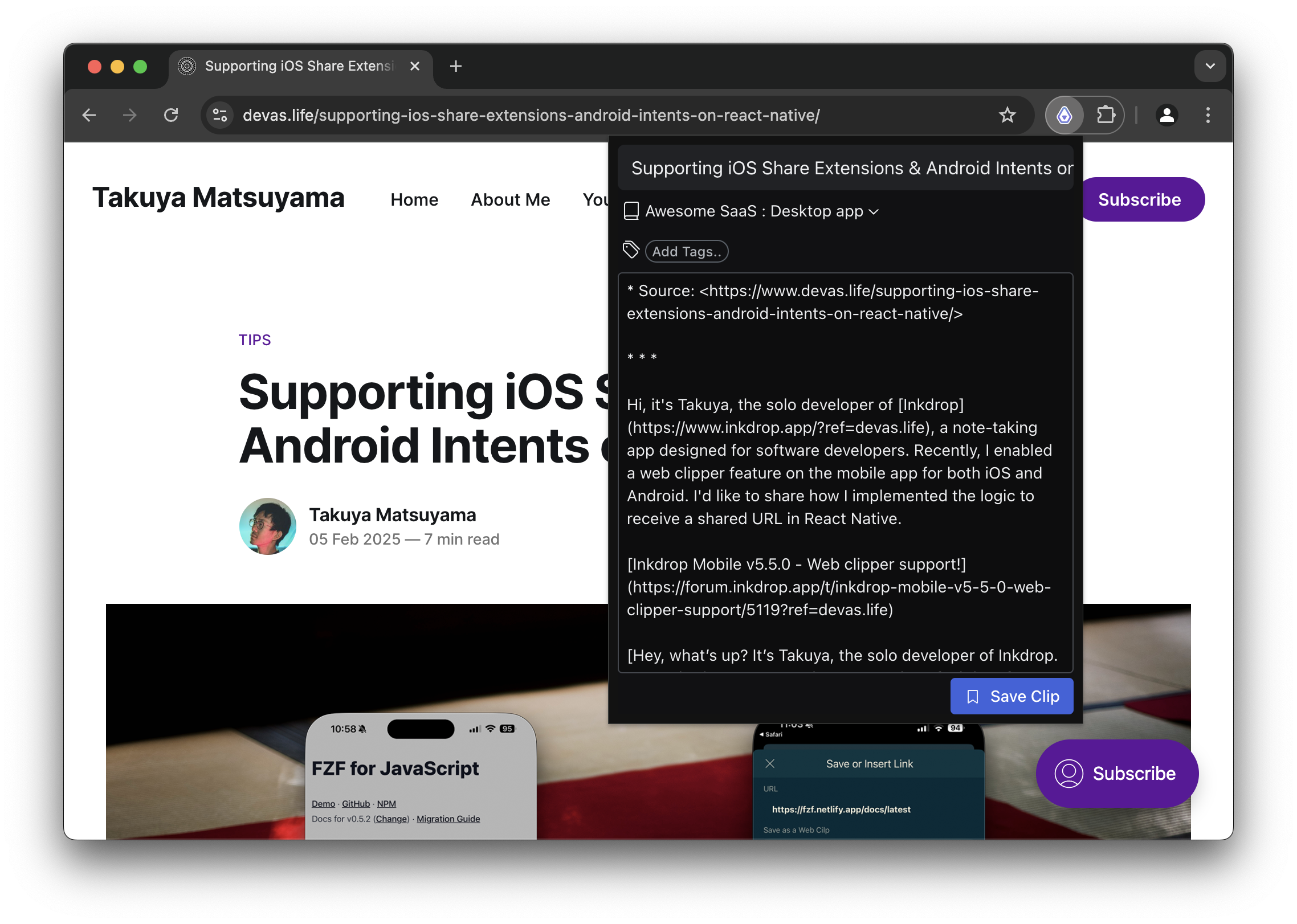Image resolution: width=1297 pixels, height=924 pixels.
Task: Open the three-dot browser menu icon
Action: point(1208,115)
